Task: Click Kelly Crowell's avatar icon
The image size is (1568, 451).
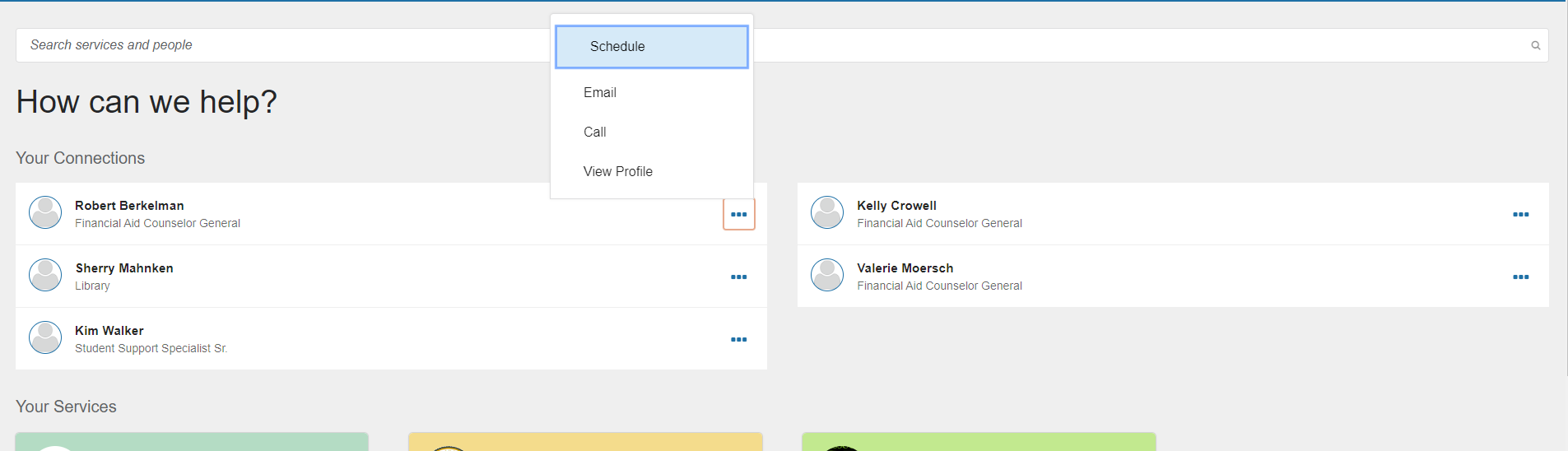Action: coord(827,212)
